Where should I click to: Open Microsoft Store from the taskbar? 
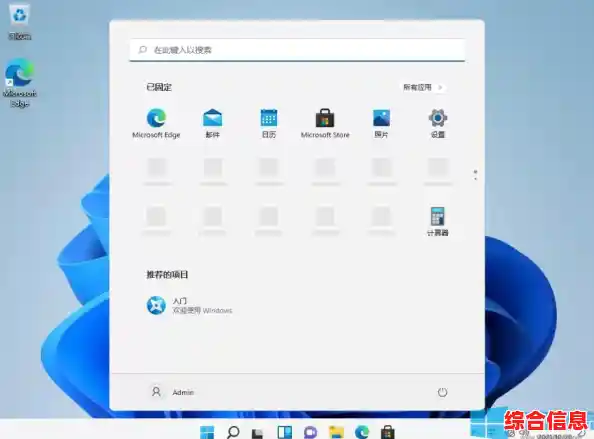(388, 432)
